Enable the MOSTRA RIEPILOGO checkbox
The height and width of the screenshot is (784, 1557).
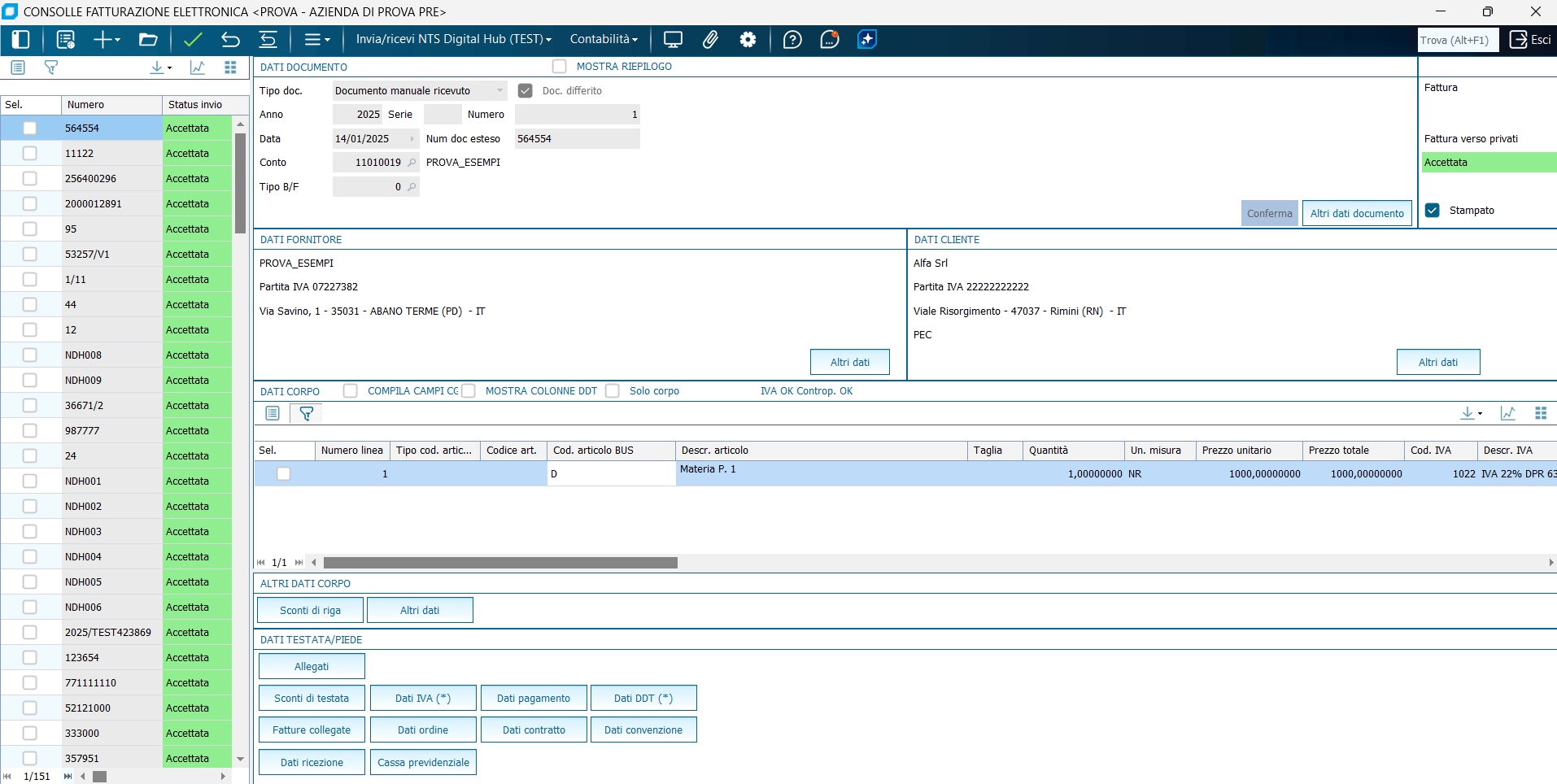[559, 67]
